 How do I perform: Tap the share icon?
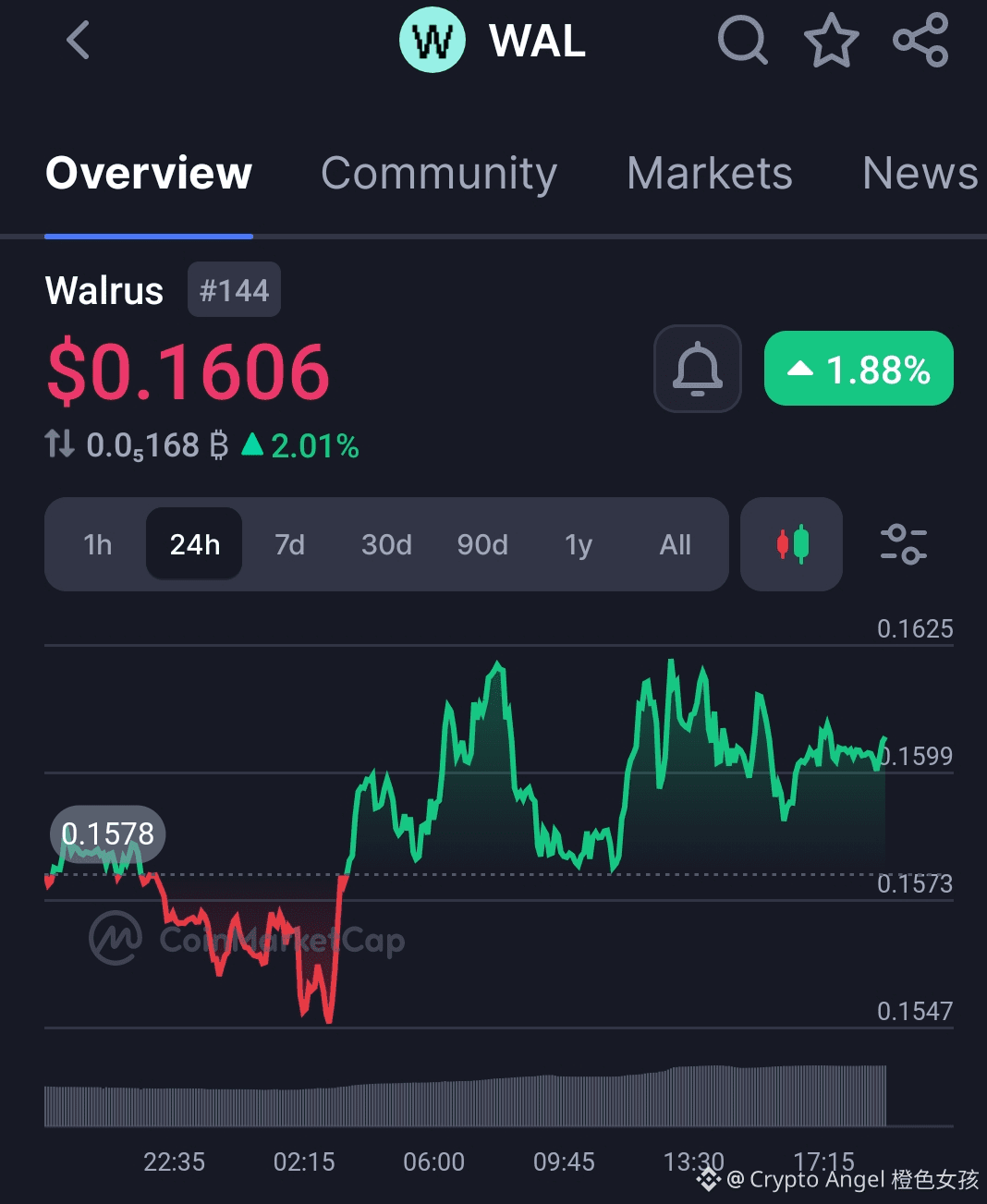coord(920,41)
